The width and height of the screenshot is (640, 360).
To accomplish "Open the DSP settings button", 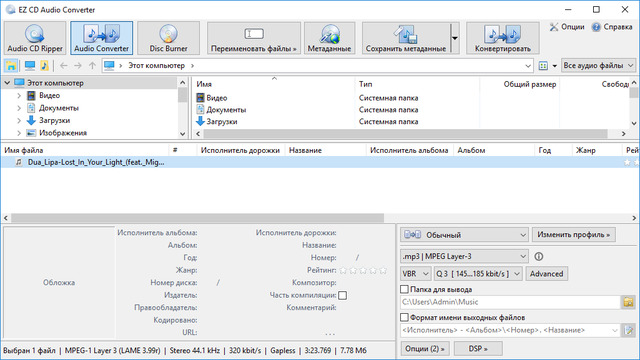I will pyautogui.click(x=478, y=349).
